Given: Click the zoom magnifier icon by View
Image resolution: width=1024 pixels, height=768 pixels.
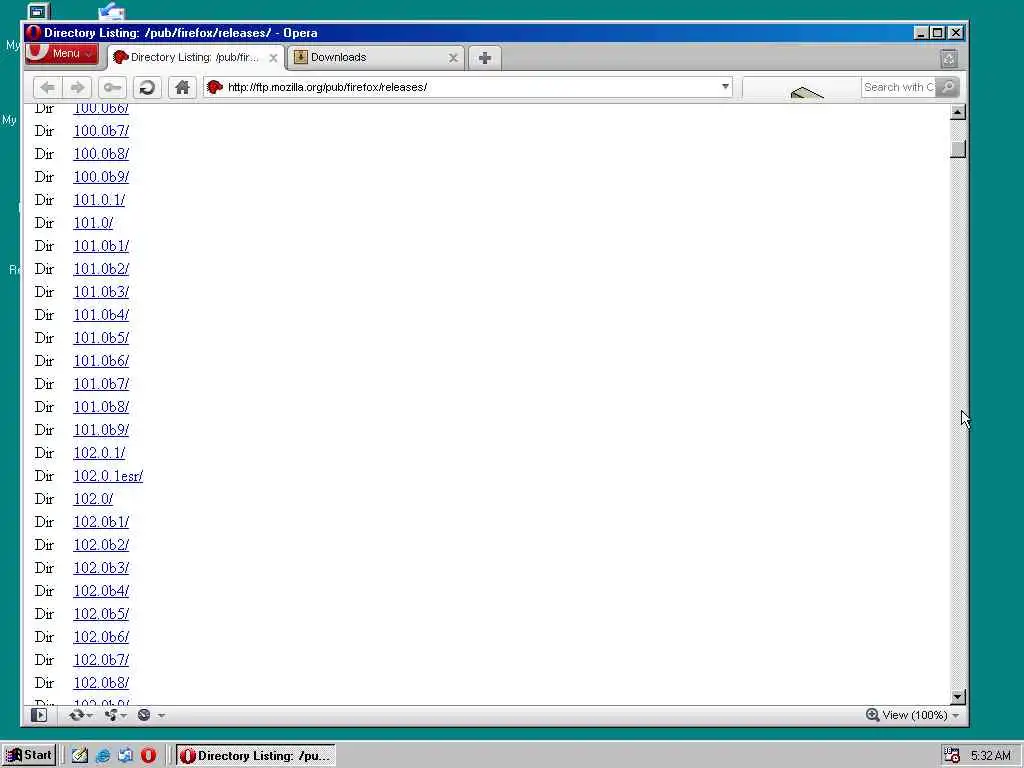Looking at the screenshot, I should [x=872, y=715].
